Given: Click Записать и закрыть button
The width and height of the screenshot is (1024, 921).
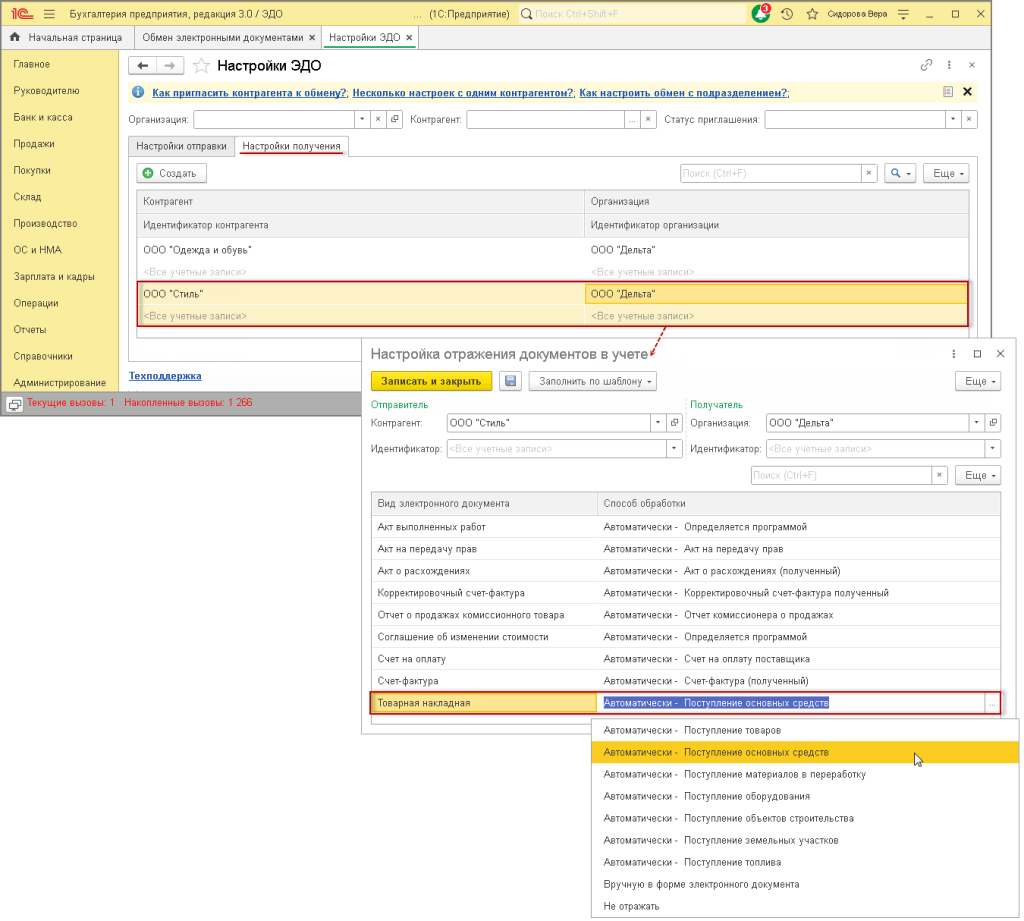Looking at the screenshot, I should coord(431,381).
